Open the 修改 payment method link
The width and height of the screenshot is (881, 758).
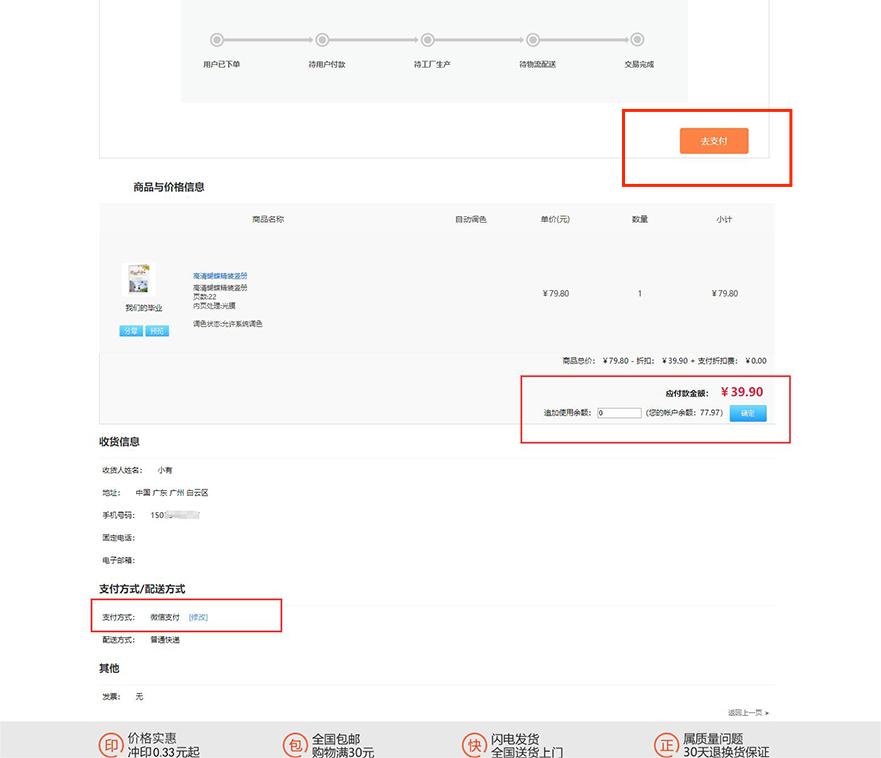(198, 617)
